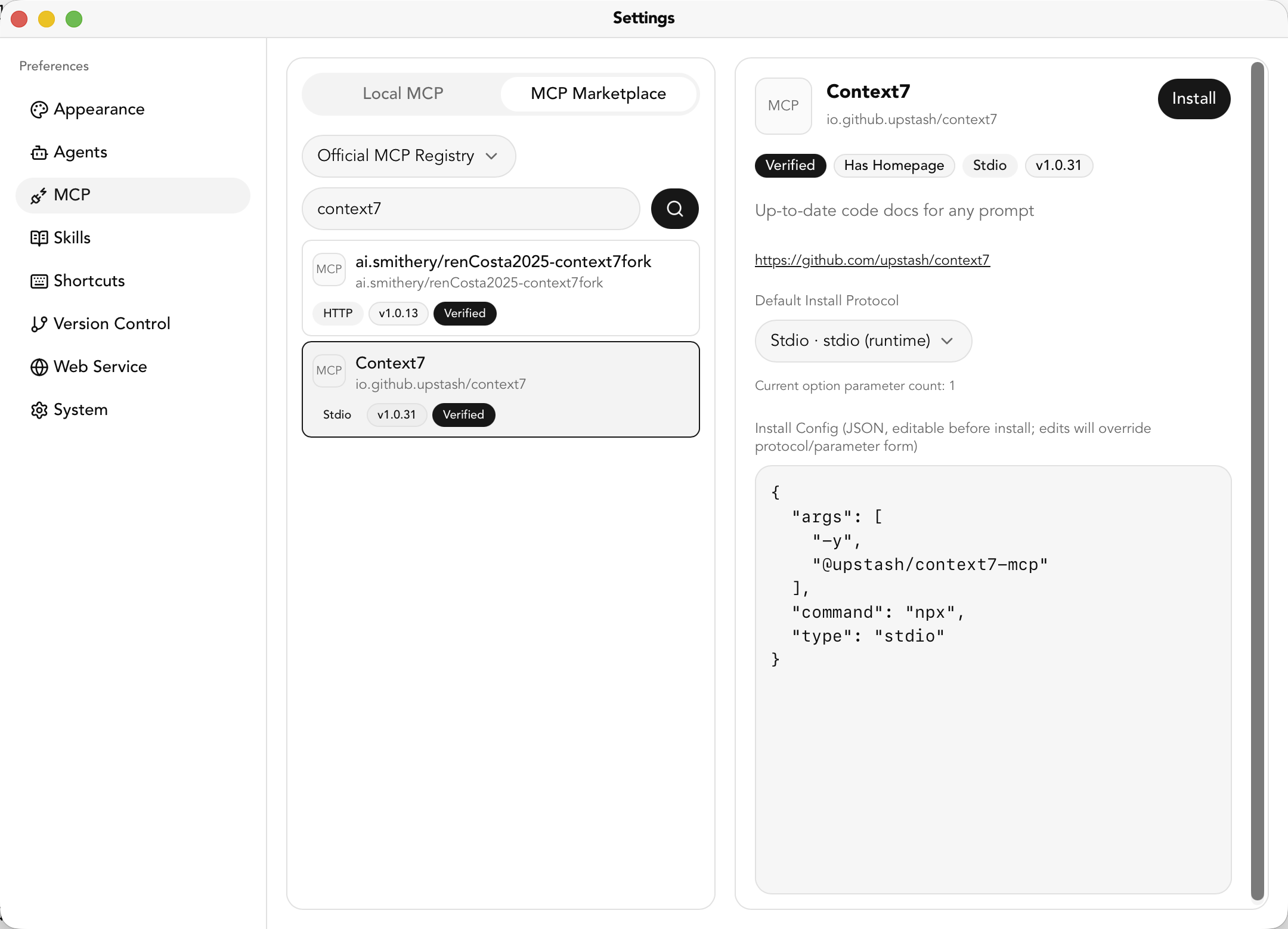This screenshot has width=1288, height=929.
Task: Click the v1.0.13 version tag
Action: pyautogui.click(x=398, y=314)
